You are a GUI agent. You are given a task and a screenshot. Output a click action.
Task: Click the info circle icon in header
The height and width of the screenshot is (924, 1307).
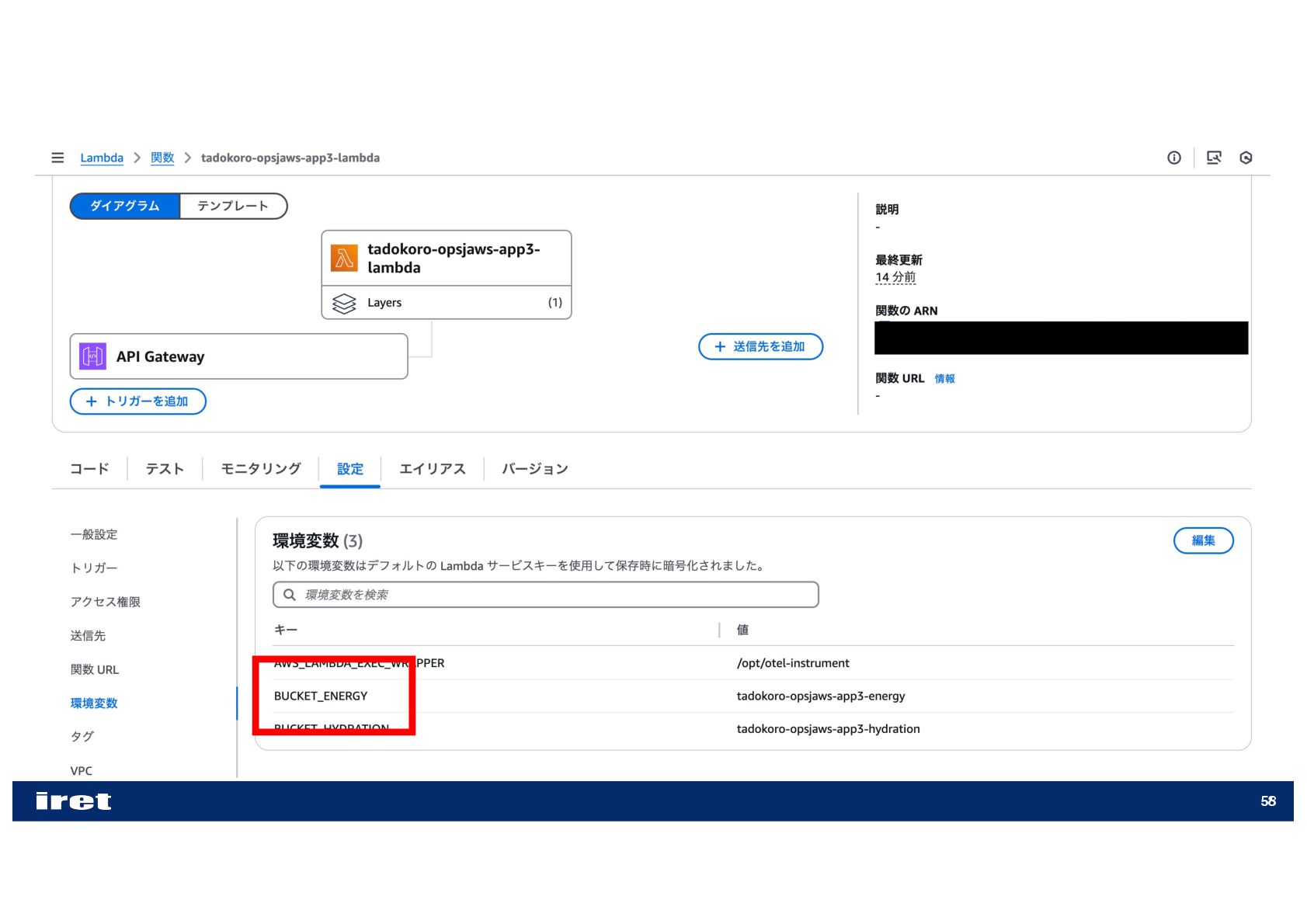coord(1173,158)
